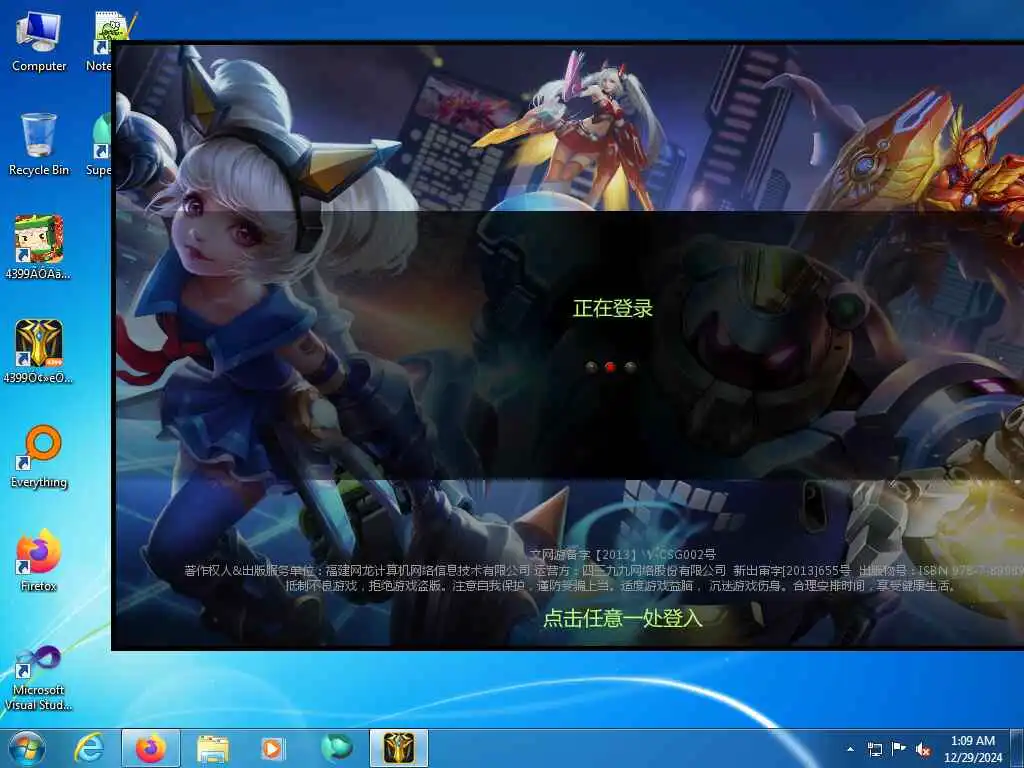Screen dimensions: 1024x768
Task: Open the media player taskbar icon
Action: tap(273, 748)
